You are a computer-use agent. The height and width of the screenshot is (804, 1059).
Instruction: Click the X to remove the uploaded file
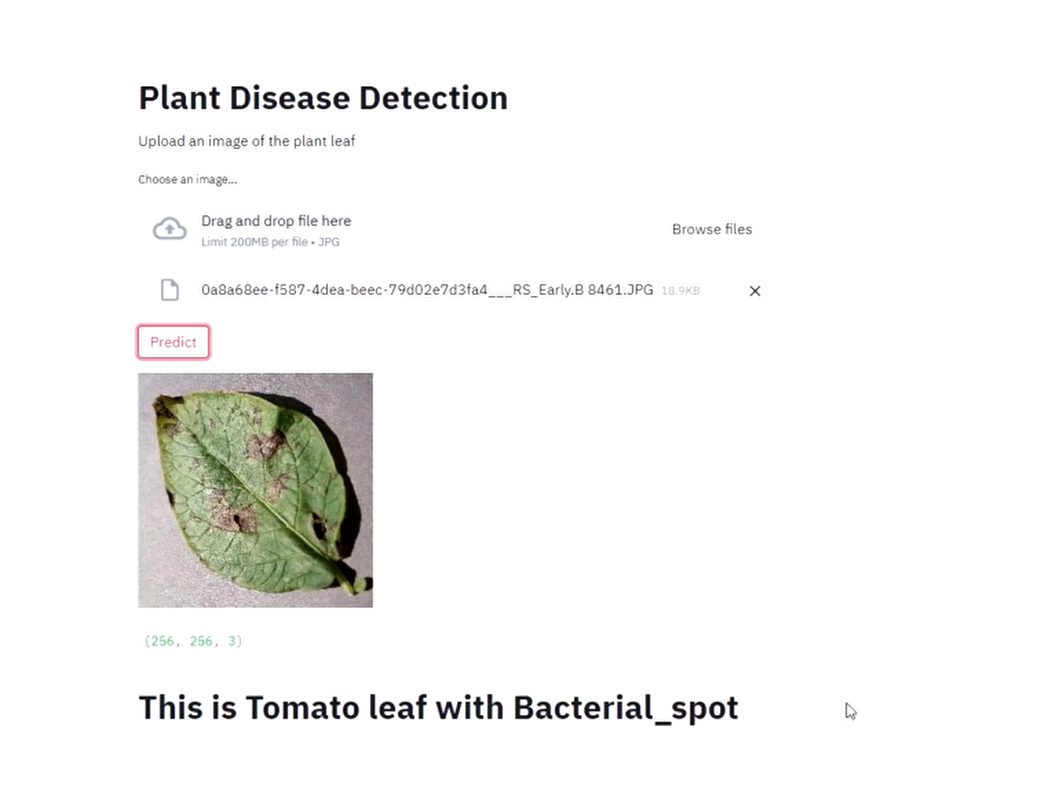pyautogui.click(x=755, y=290)
